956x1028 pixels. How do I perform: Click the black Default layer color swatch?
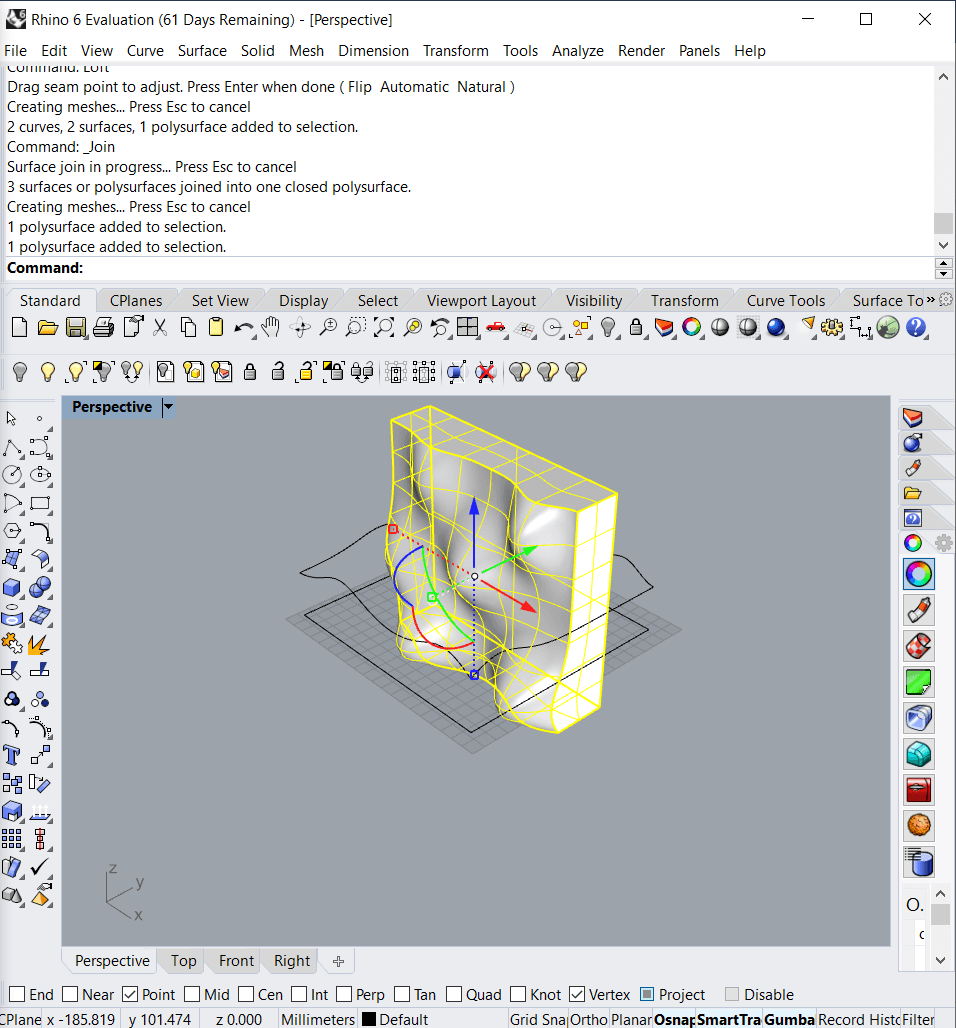(x=368, y=1019)
